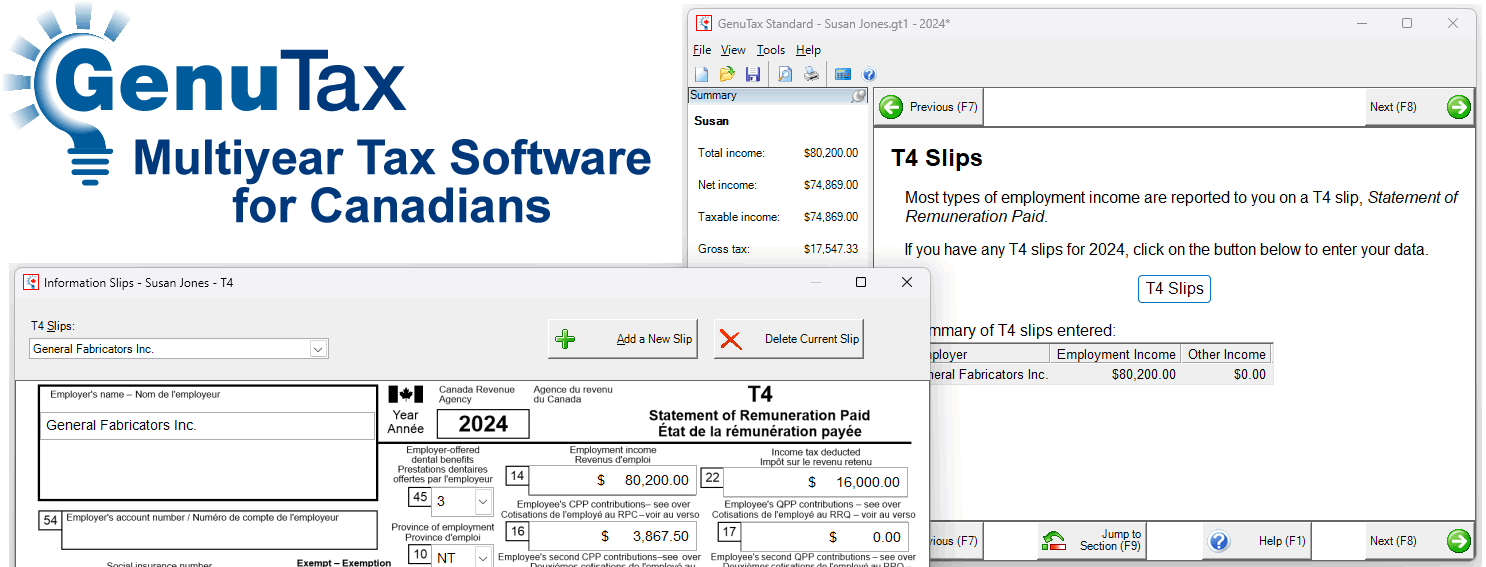Open help from toolbar question icon
The height and width of the screenshot is (567, 1486).
pos(869,74)
